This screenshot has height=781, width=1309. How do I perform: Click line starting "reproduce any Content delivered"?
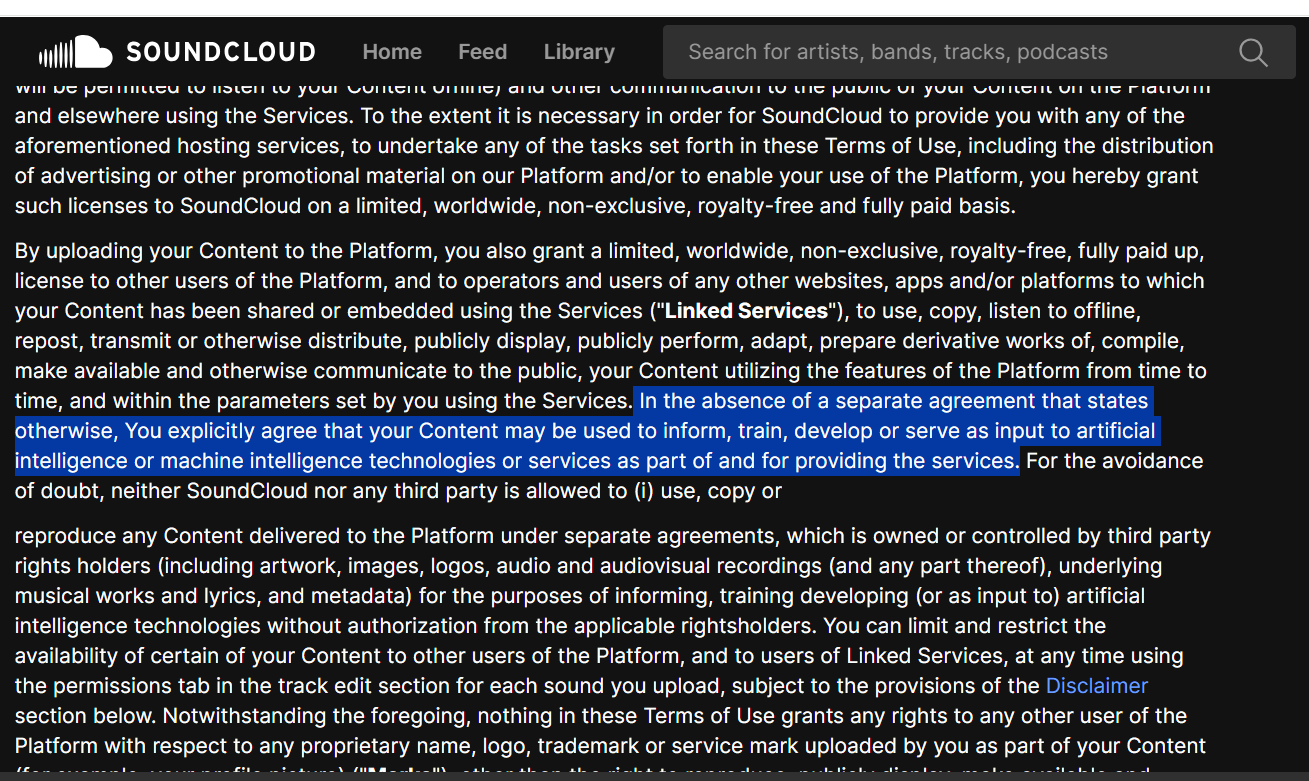(613, 536)
